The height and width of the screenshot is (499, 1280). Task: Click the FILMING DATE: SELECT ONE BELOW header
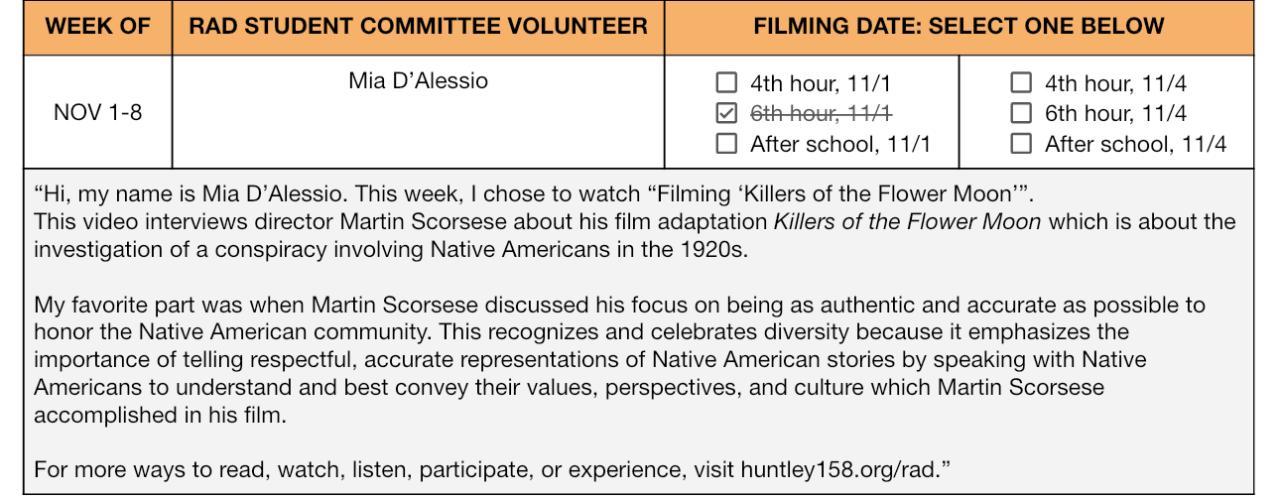pos(960,23)
